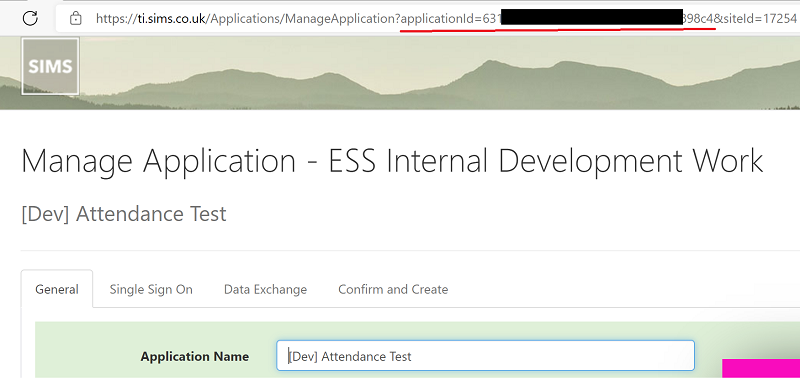Click the 'Manage Application - ESS Internal Development Work' heading
Viewport: 800px width, 380px height.
(x=392, y=160)
